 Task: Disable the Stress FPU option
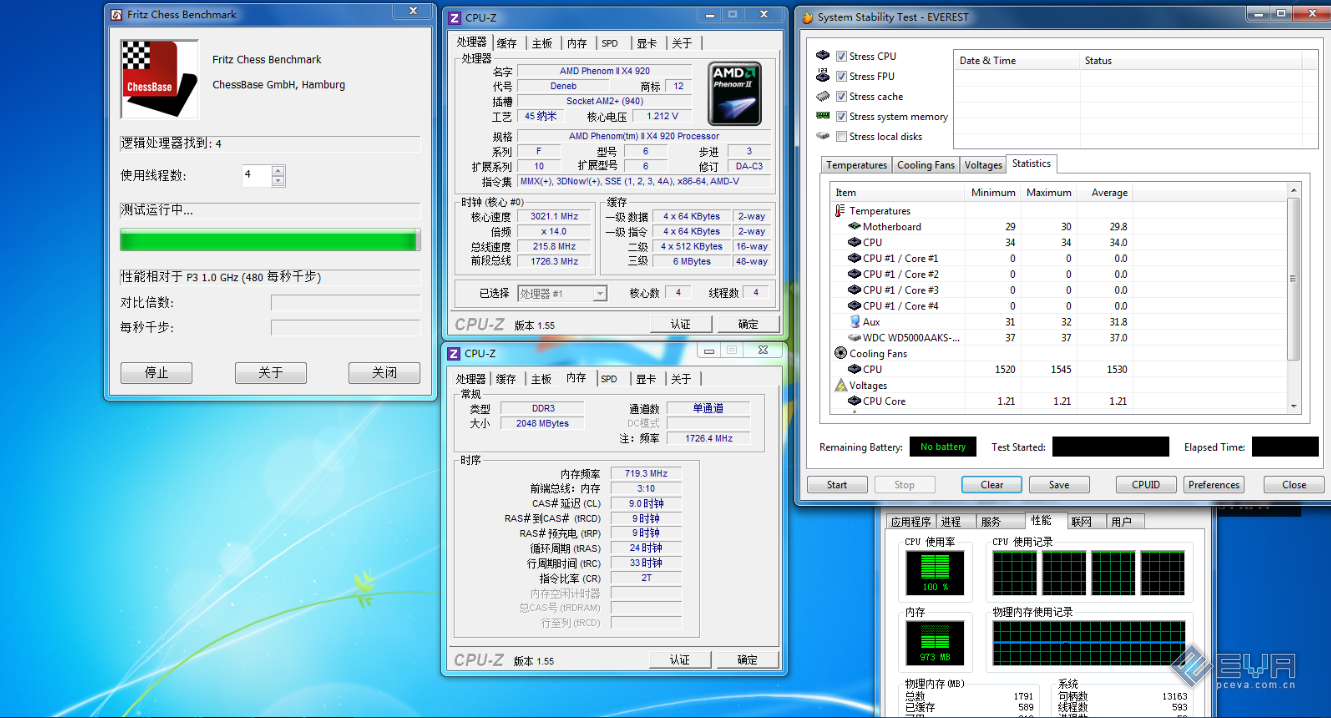(842, 77)
